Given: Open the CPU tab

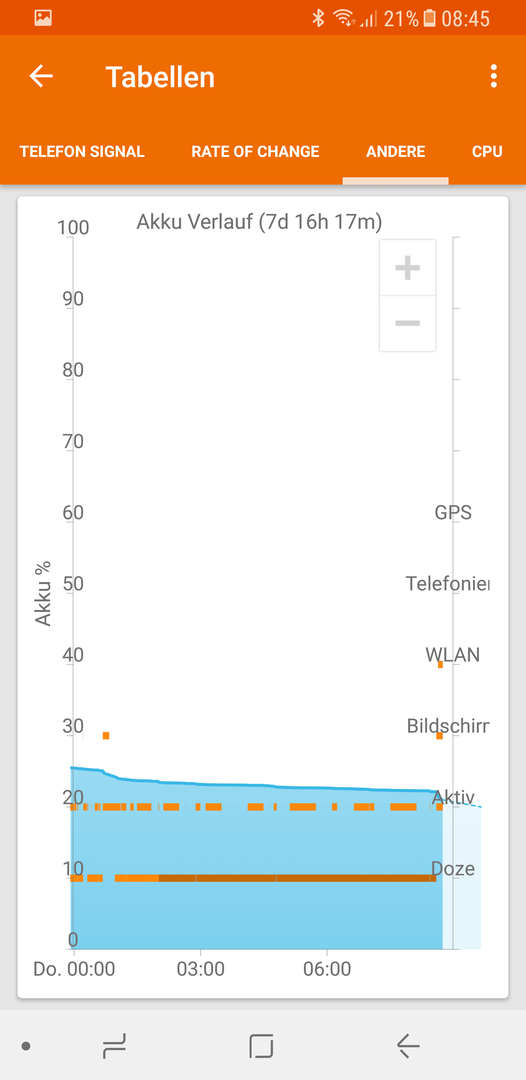Looking at the screenshot, I should coord(487,152).
